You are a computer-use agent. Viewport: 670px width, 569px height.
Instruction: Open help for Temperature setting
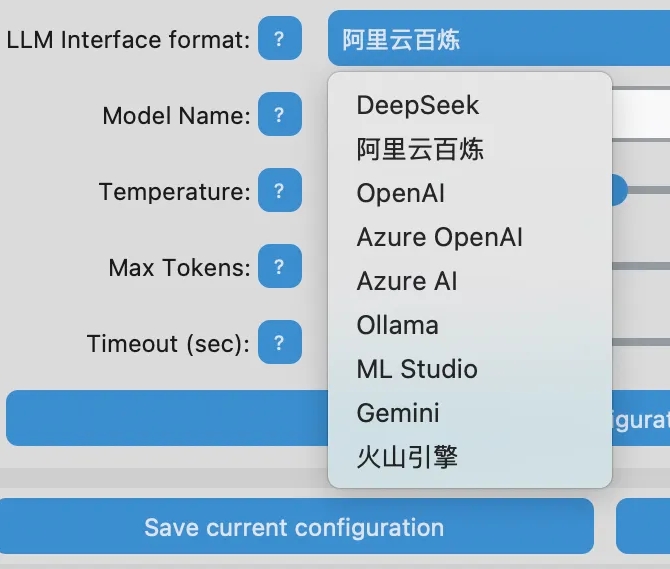tap(280, 190)
